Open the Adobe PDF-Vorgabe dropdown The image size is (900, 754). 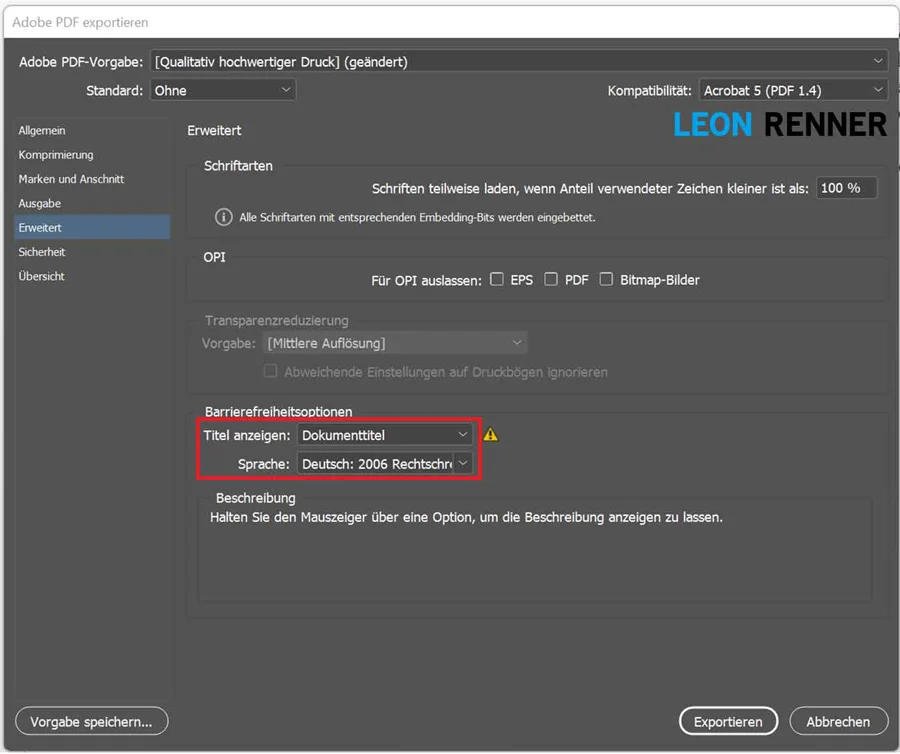point(519,62)
